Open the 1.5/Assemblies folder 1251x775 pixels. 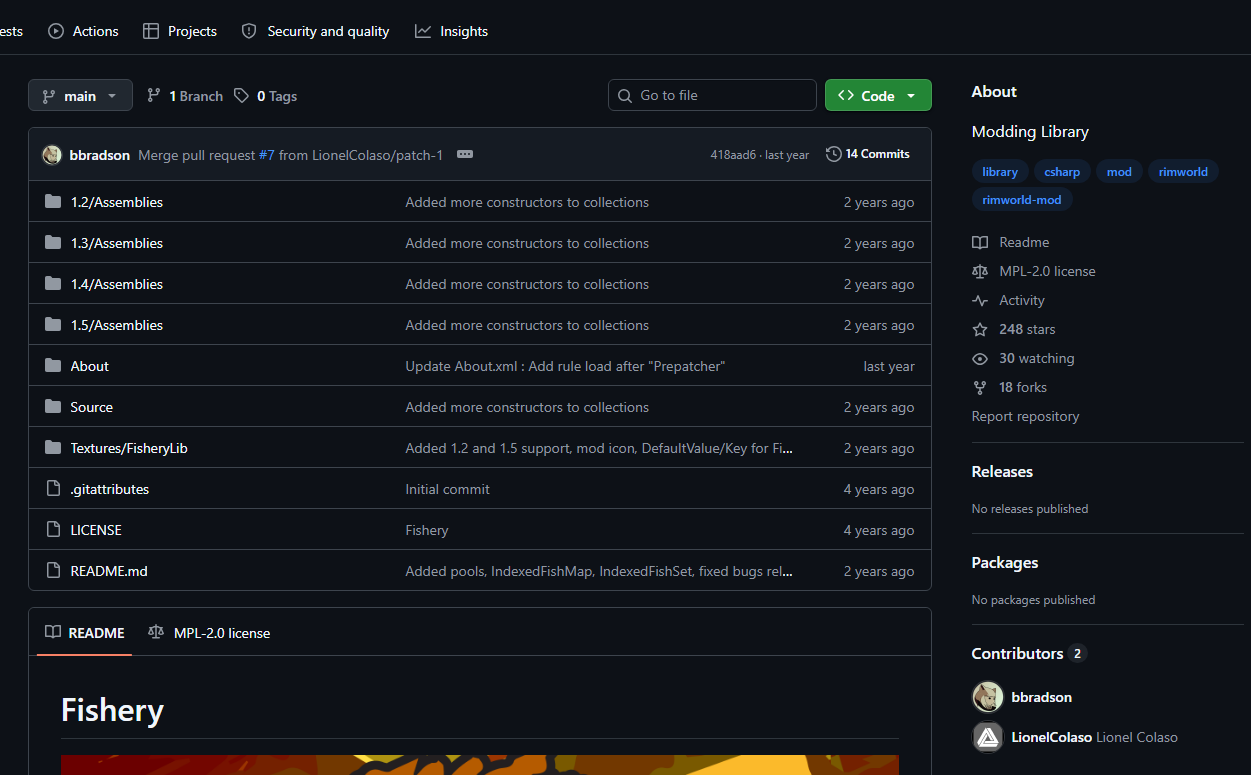click(117, 325)
